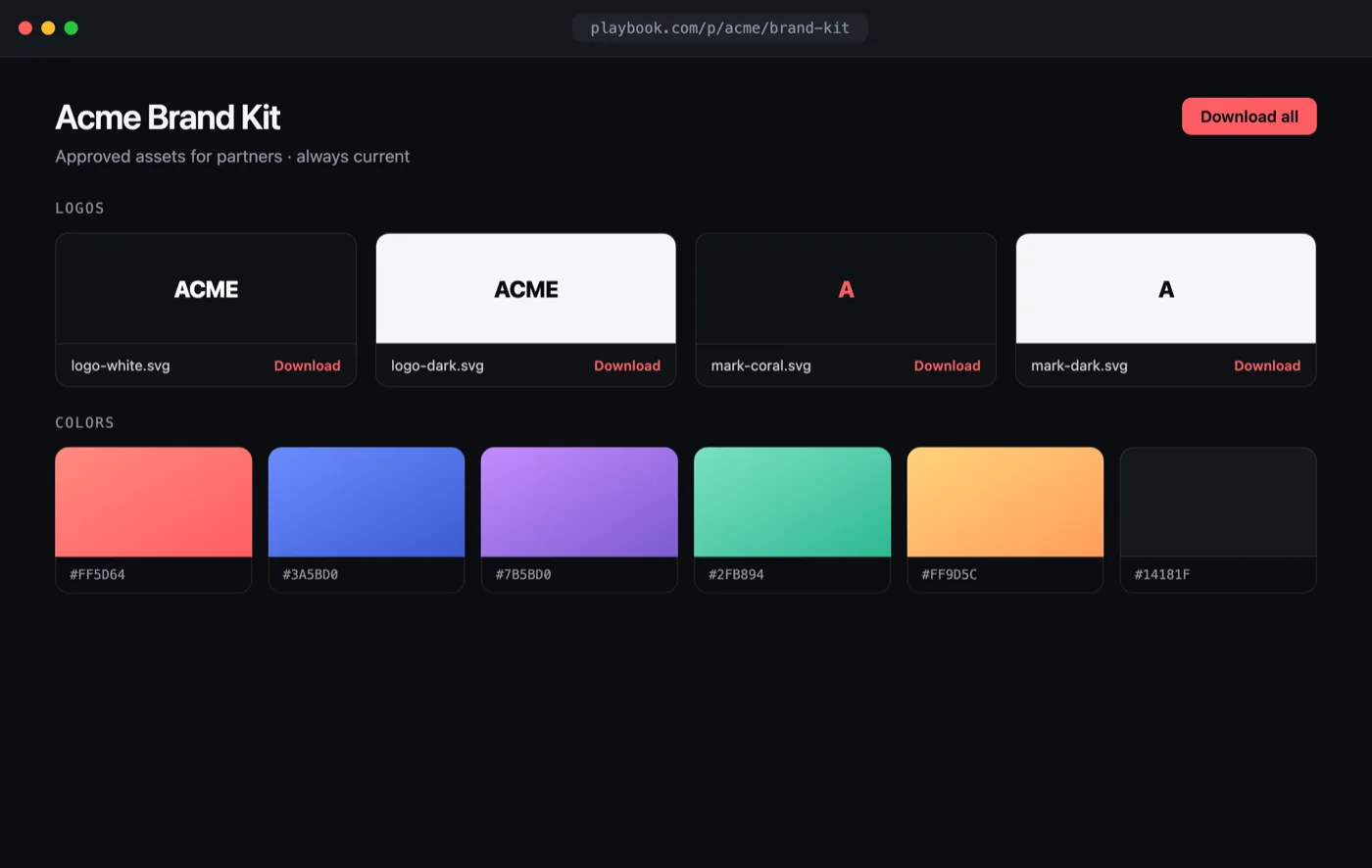Select the green #2FB894 color swatch
This screenshot has width=1372, height=868.
coord(792,502)
